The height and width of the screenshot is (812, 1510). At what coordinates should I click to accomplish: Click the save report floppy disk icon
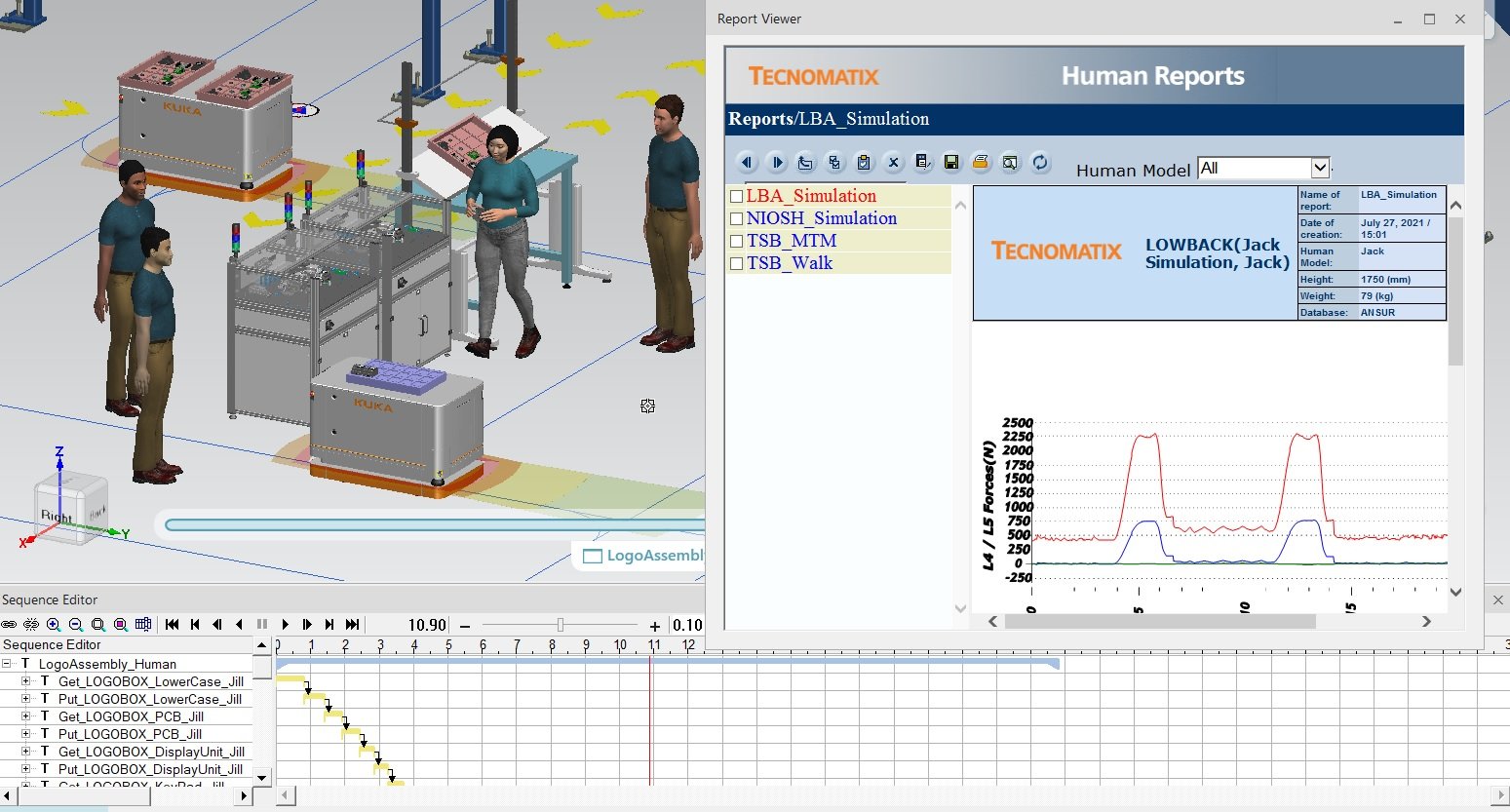coord(951,163)
